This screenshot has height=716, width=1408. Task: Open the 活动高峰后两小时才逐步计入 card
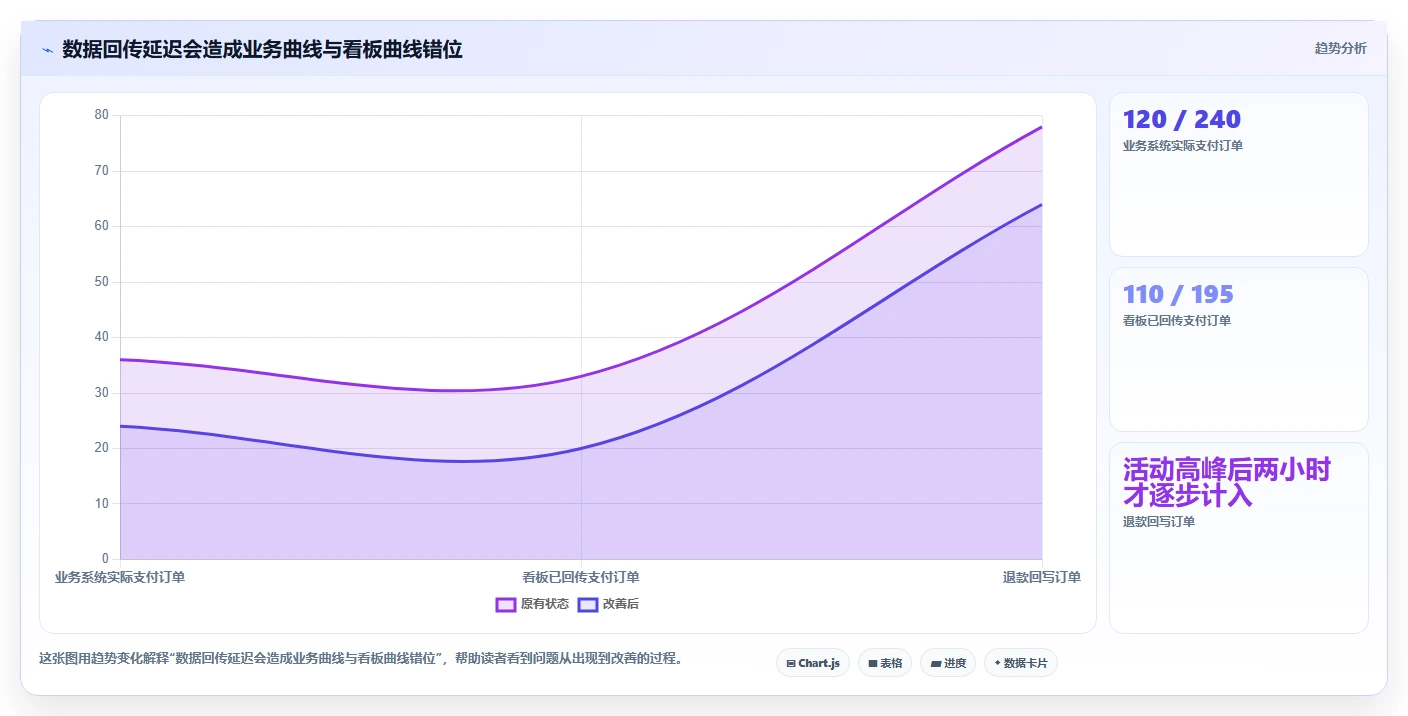click(1239, 538)
